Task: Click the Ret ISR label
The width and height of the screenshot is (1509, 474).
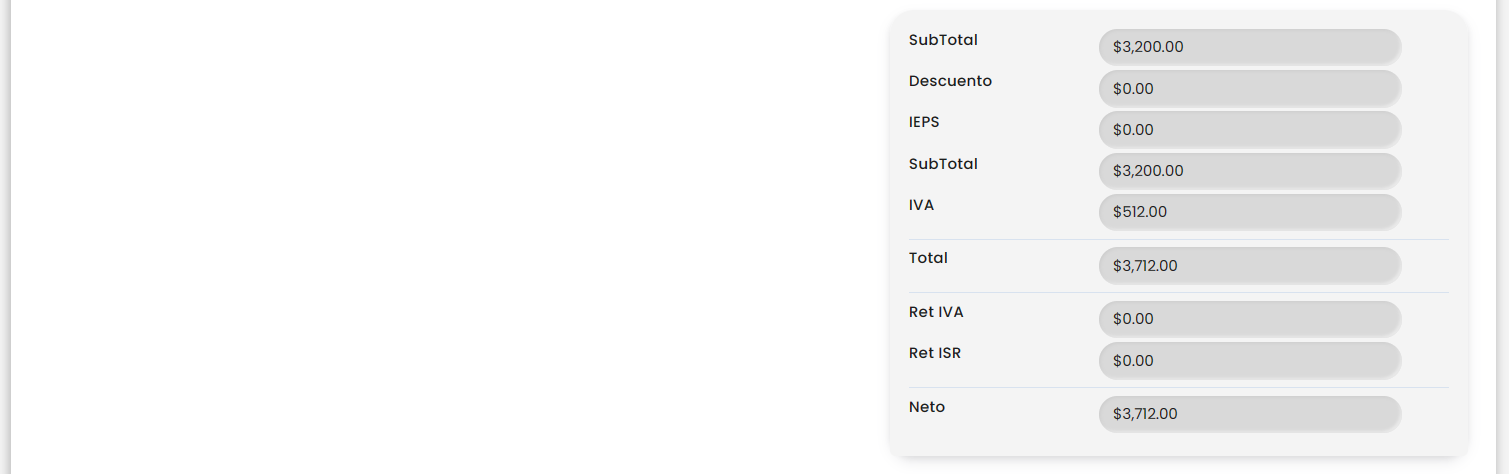Action: click(x=935, y=353)
